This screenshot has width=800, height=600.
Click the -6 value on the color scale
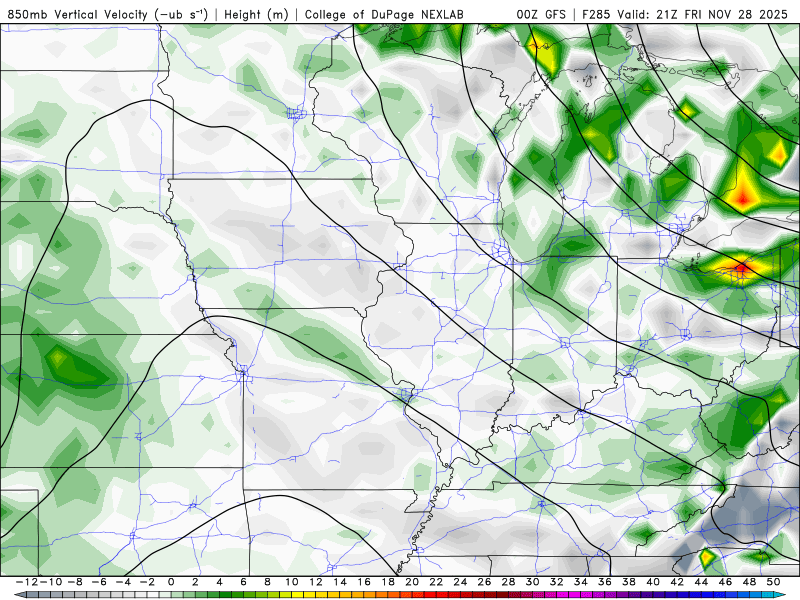98,582
